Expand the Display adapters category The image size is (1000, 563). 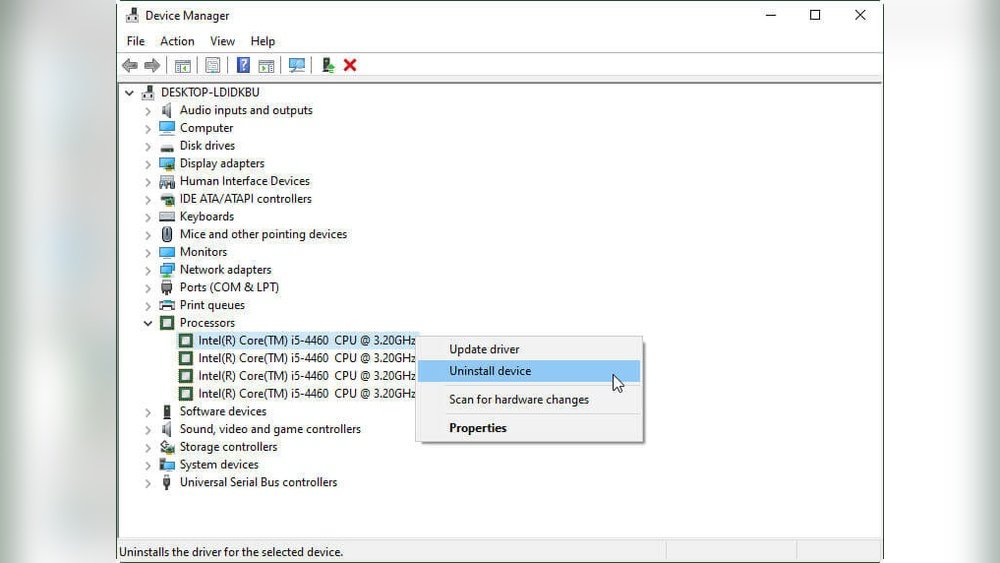[x=148, y=164]
